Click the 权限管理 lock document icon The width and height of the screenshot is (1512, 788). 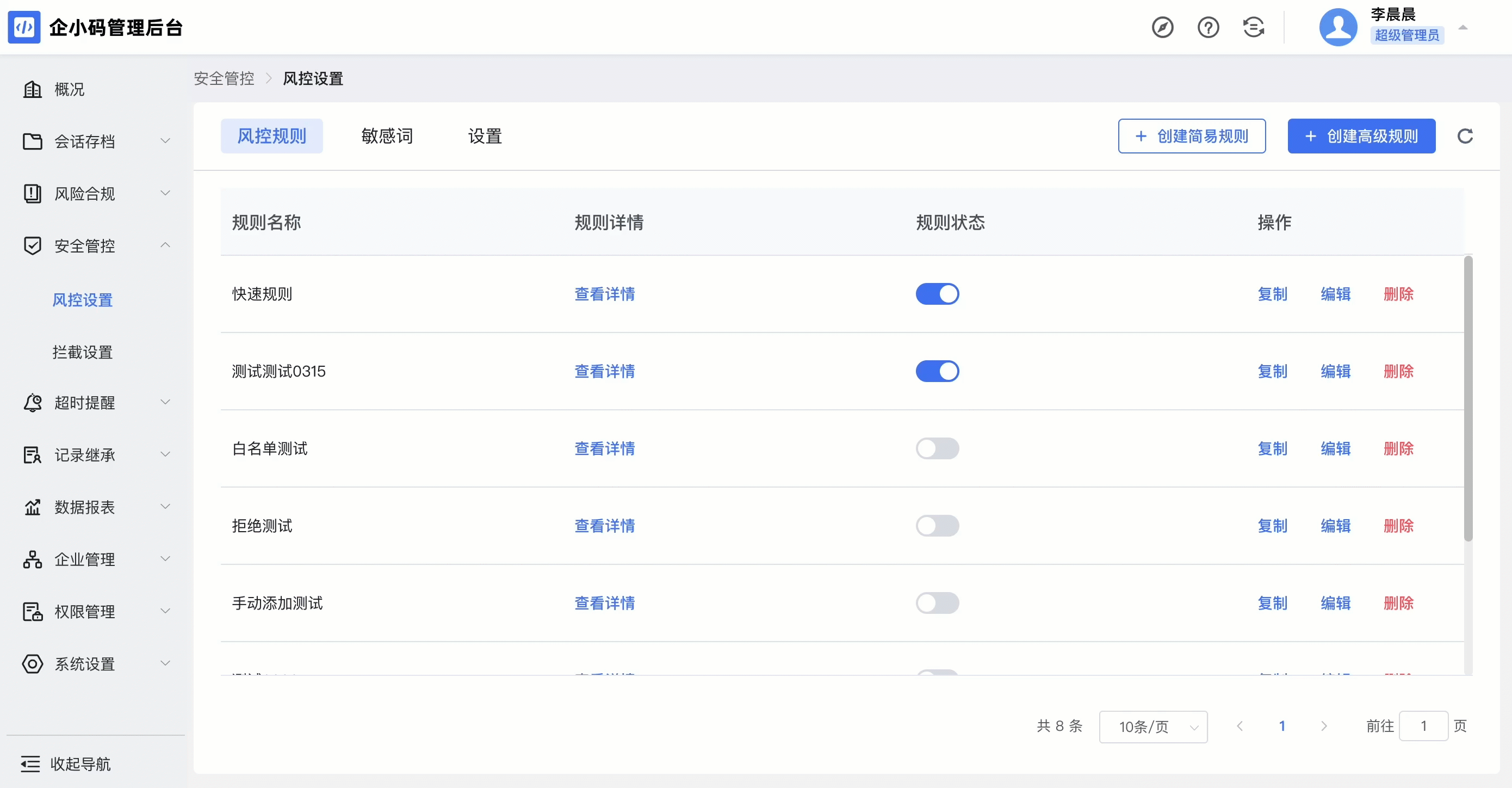tap(32, 612)
